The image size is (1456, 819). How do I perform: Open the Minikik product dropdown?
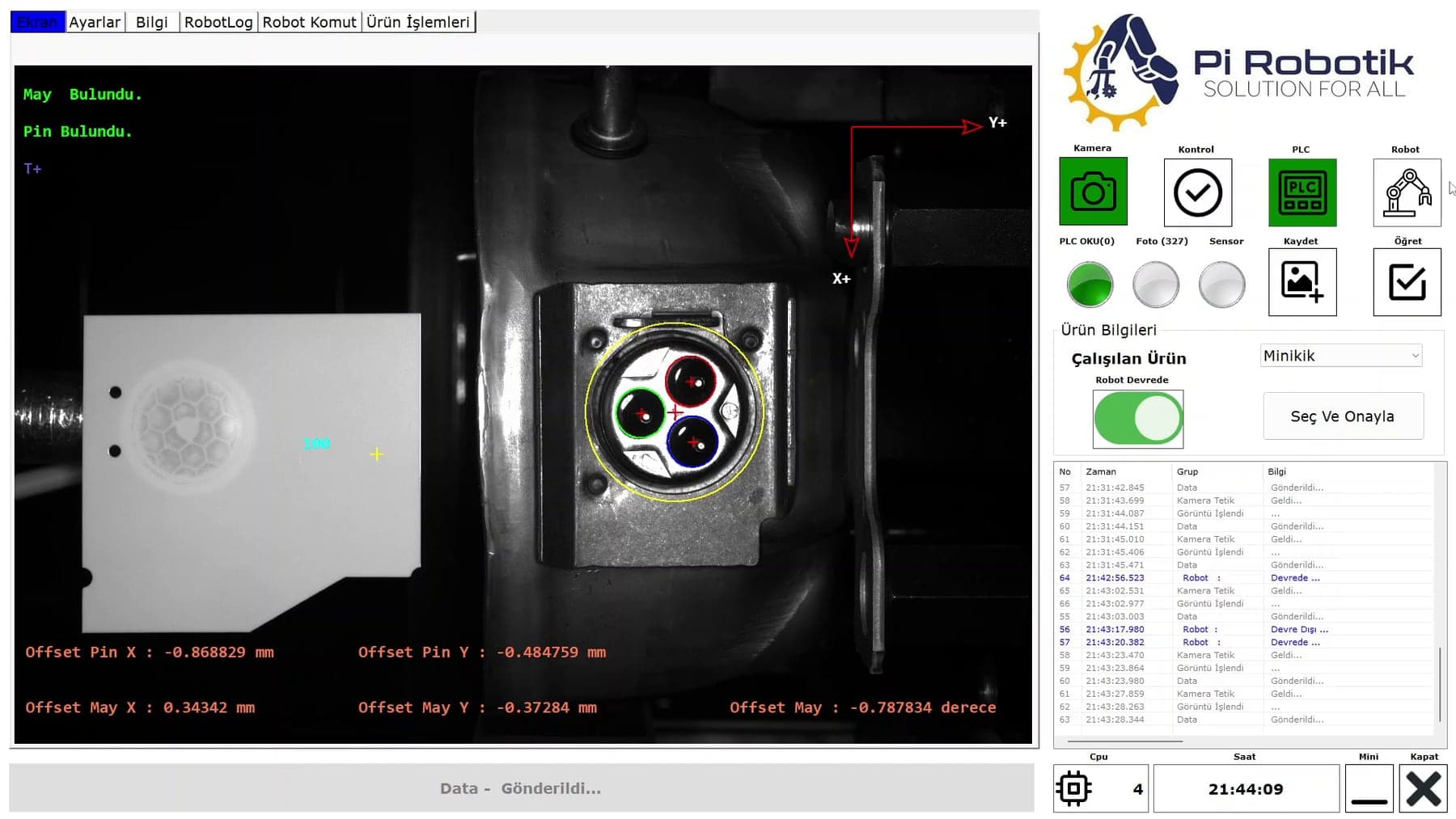tap(1341, 356)
